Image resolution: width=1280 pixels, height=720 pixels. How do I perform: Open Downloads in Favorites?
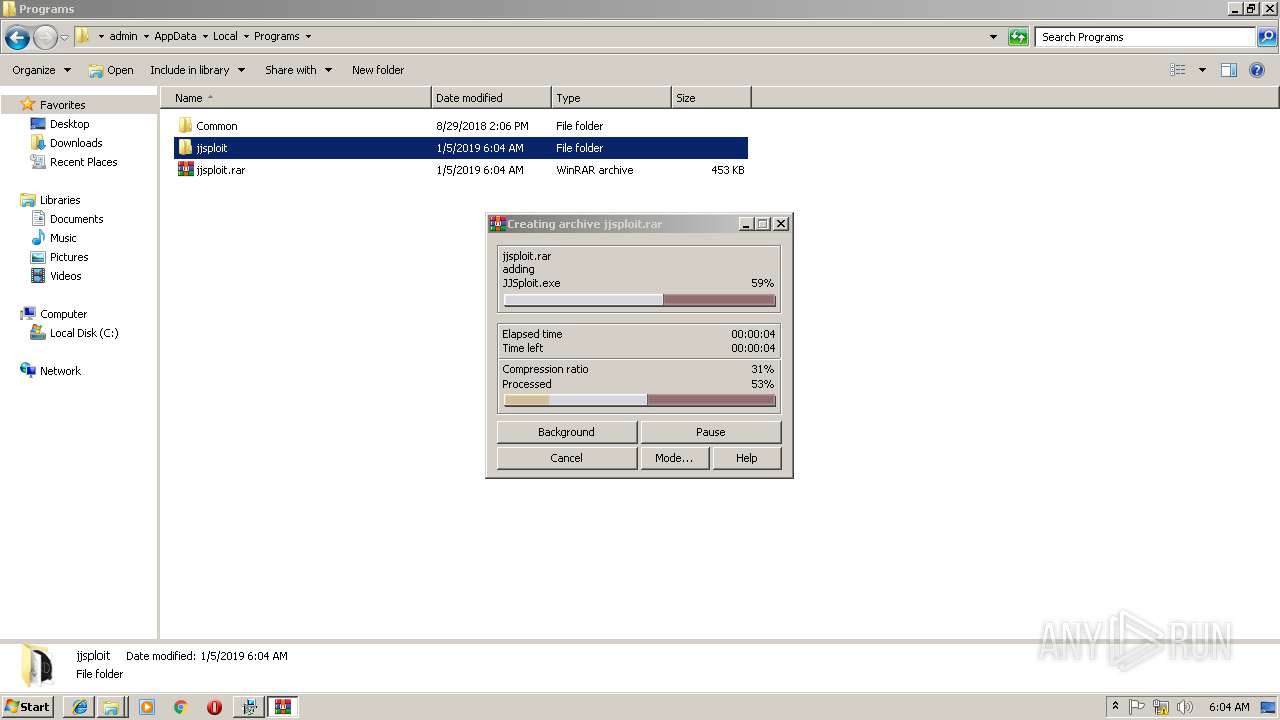(x=76, y=143)
